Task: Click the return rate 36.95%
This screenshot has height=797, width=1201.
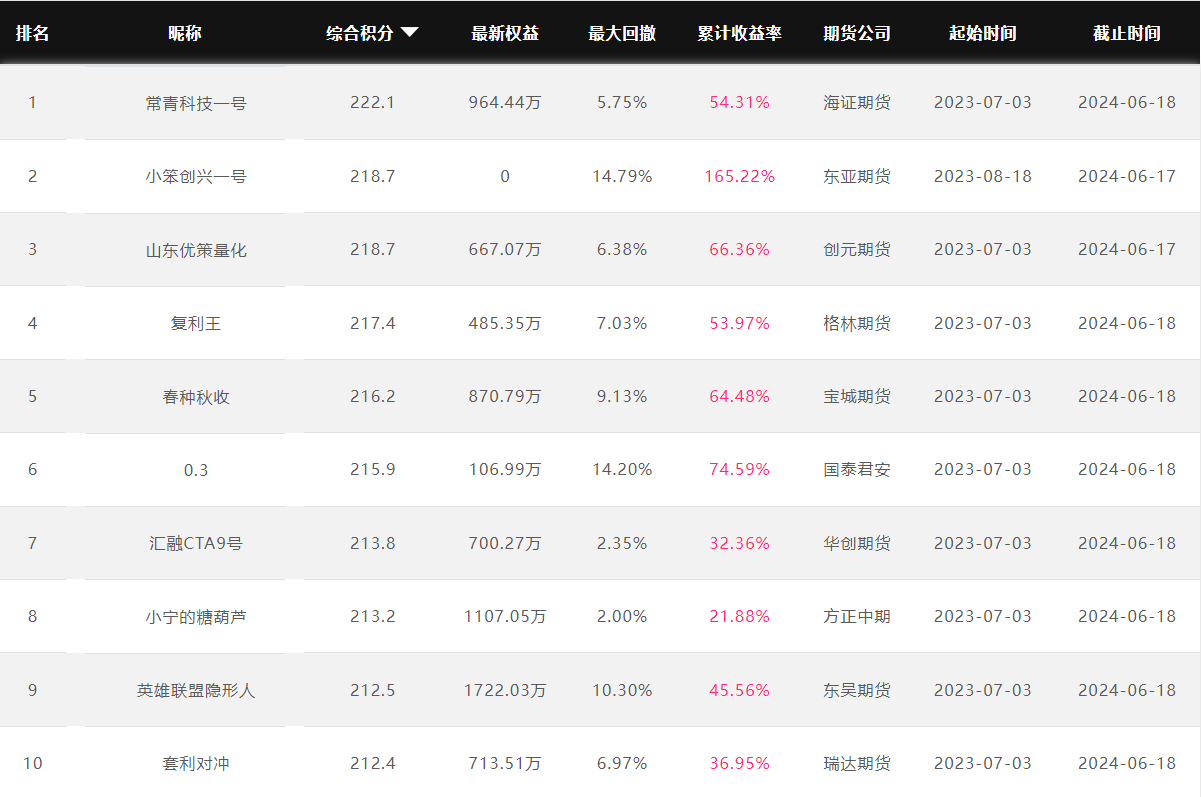Action: click(740, 764)
